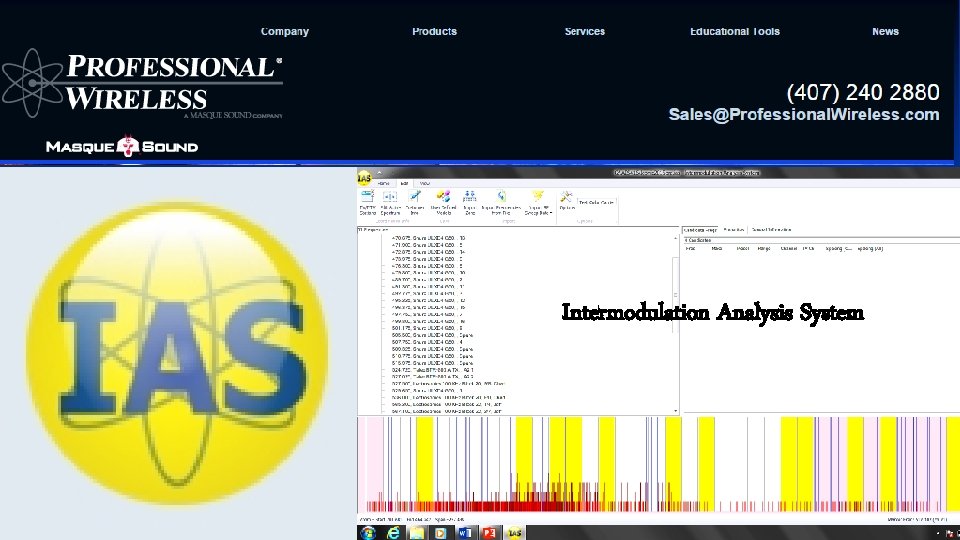The image size is (960, 540).
Task: Select the 501.175 Shure ULXD4 G50 row
Action: point(427,328)
